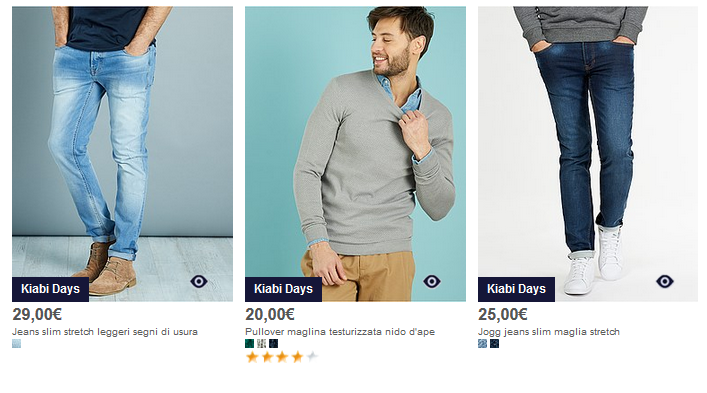Viewport: 707px width, 393px height.
Task: Click the four-star rating under the pullover
Action: [282, 357]
